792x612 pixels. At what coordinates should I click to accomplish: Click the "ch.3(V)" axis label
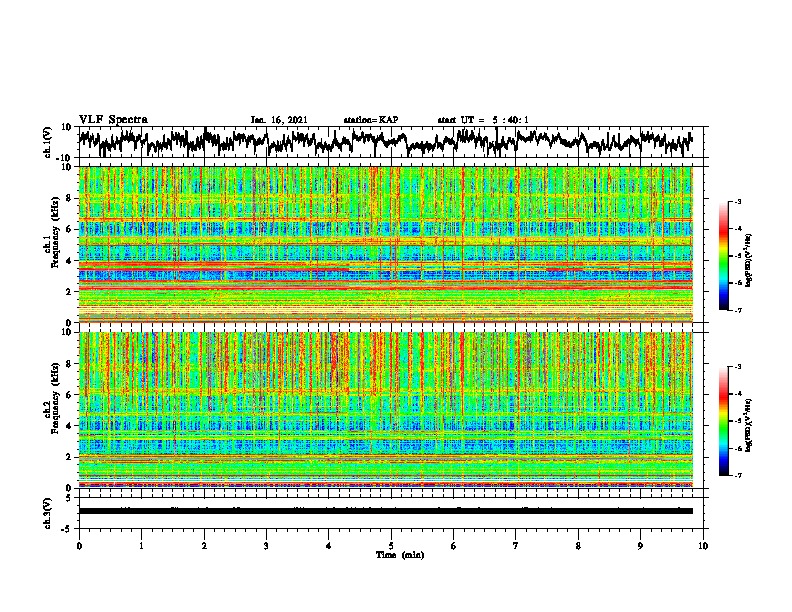(48, 514)
